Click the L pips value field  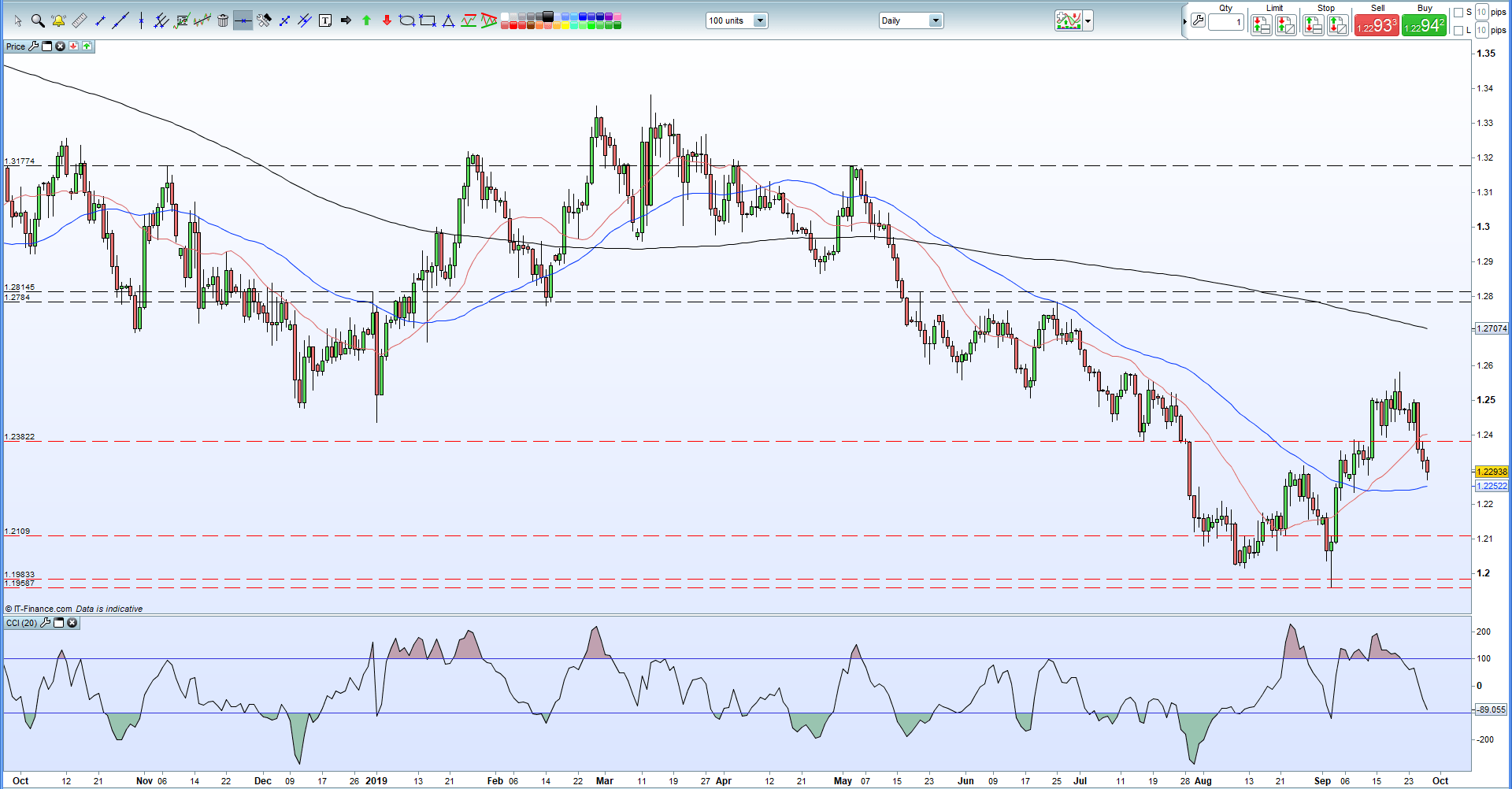click(x=1481, y=30)
